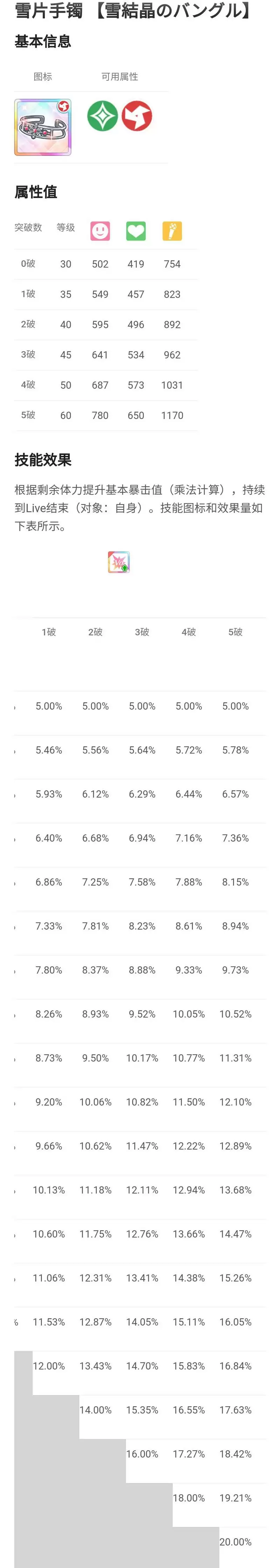
Task: Click the yellow stat column icon
Action: pos(172,231)
